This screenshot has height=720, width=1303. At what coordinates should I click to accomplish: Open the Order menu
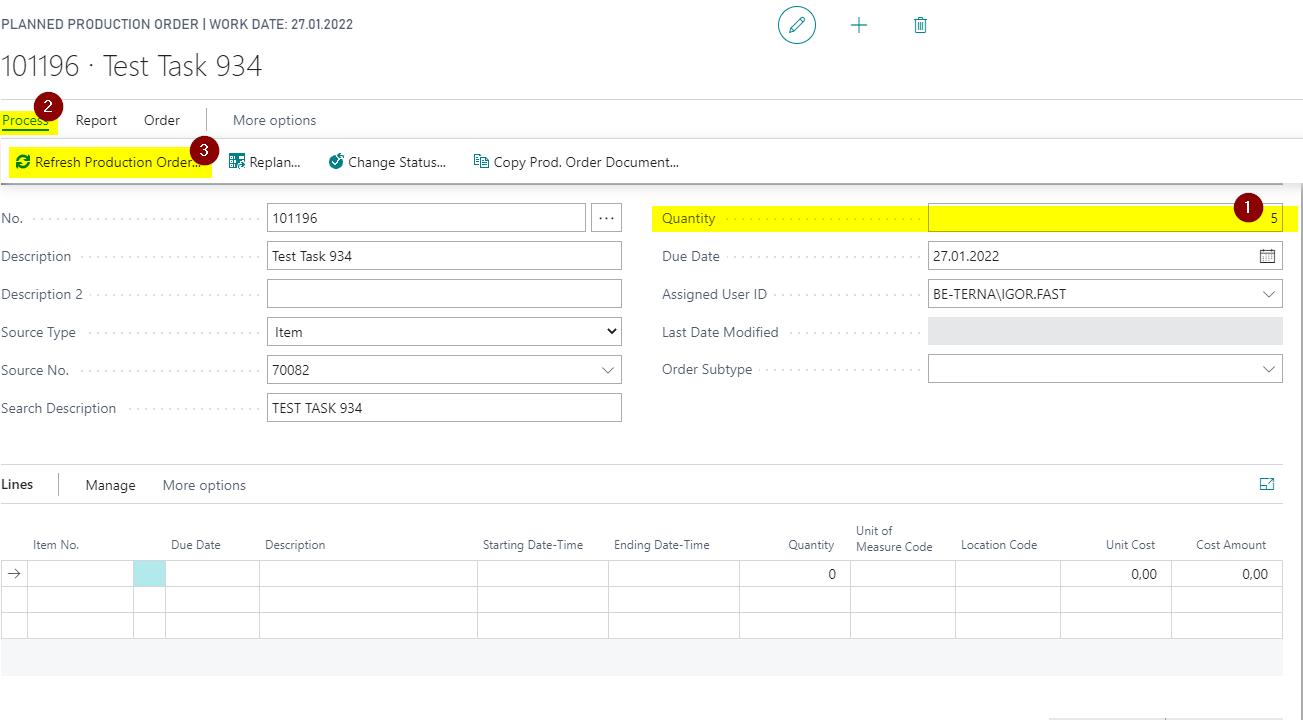click(162, 120)
